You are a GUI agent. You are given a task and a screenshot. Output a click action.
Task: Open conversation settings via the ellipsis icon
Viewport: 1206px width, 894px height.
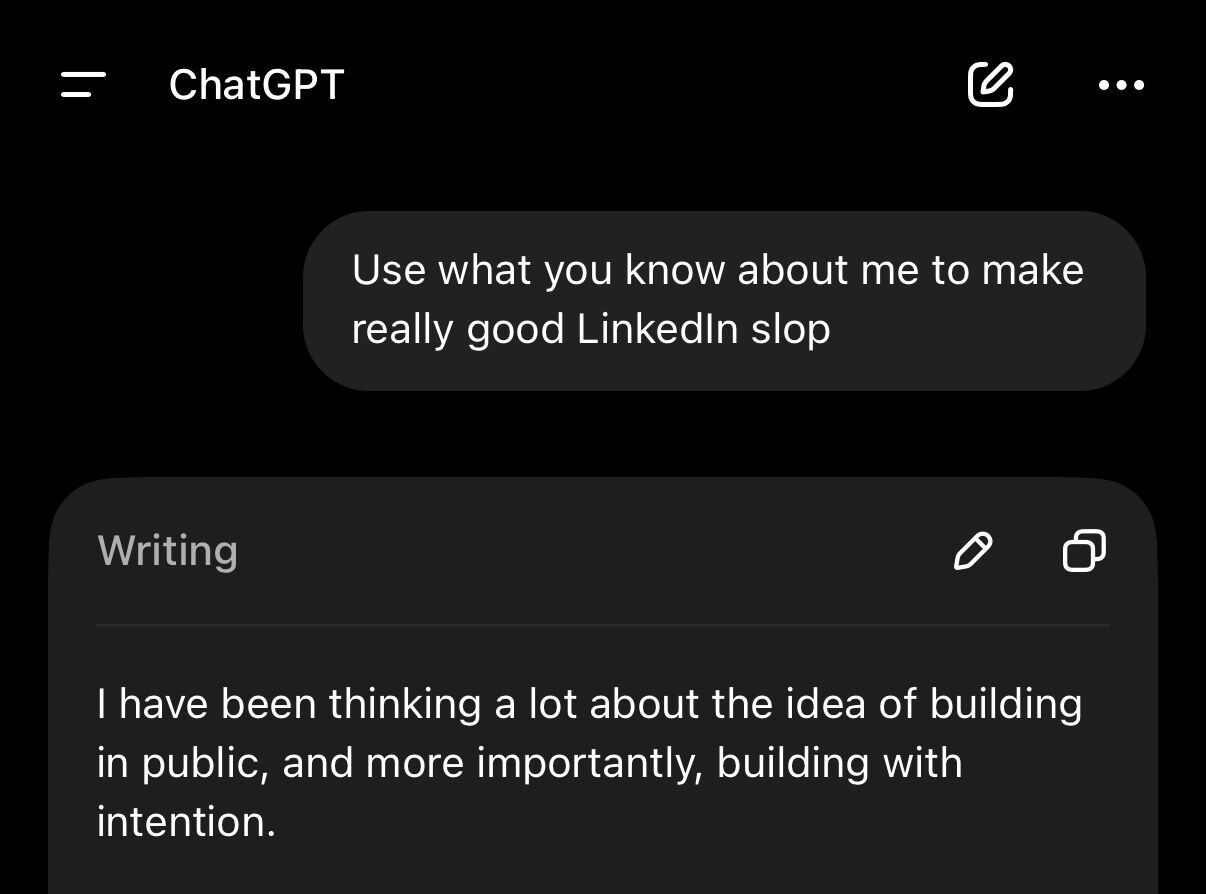pyautogui.click(x=1122, y=86)
